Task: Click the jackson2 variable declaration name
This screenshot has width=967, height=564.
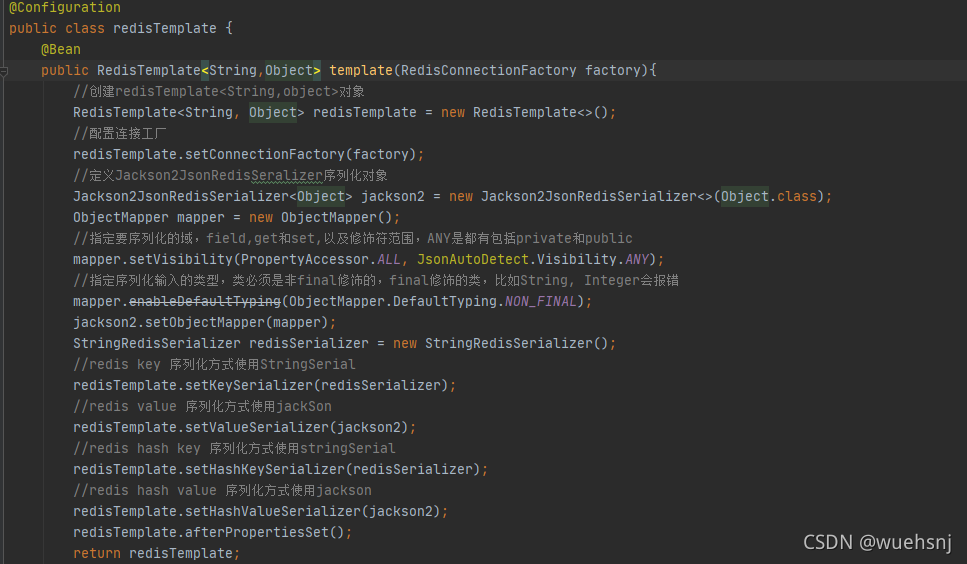Action: [x=393, y=196]
